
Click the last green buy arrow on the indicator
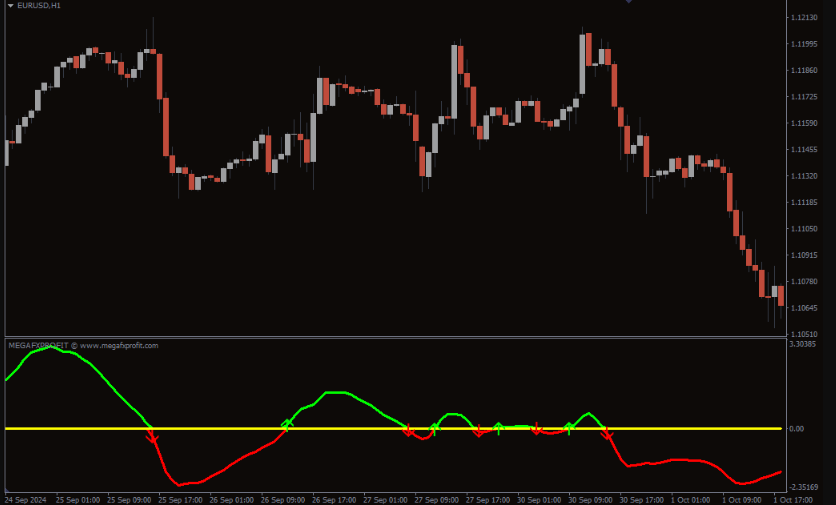[569, 426]
